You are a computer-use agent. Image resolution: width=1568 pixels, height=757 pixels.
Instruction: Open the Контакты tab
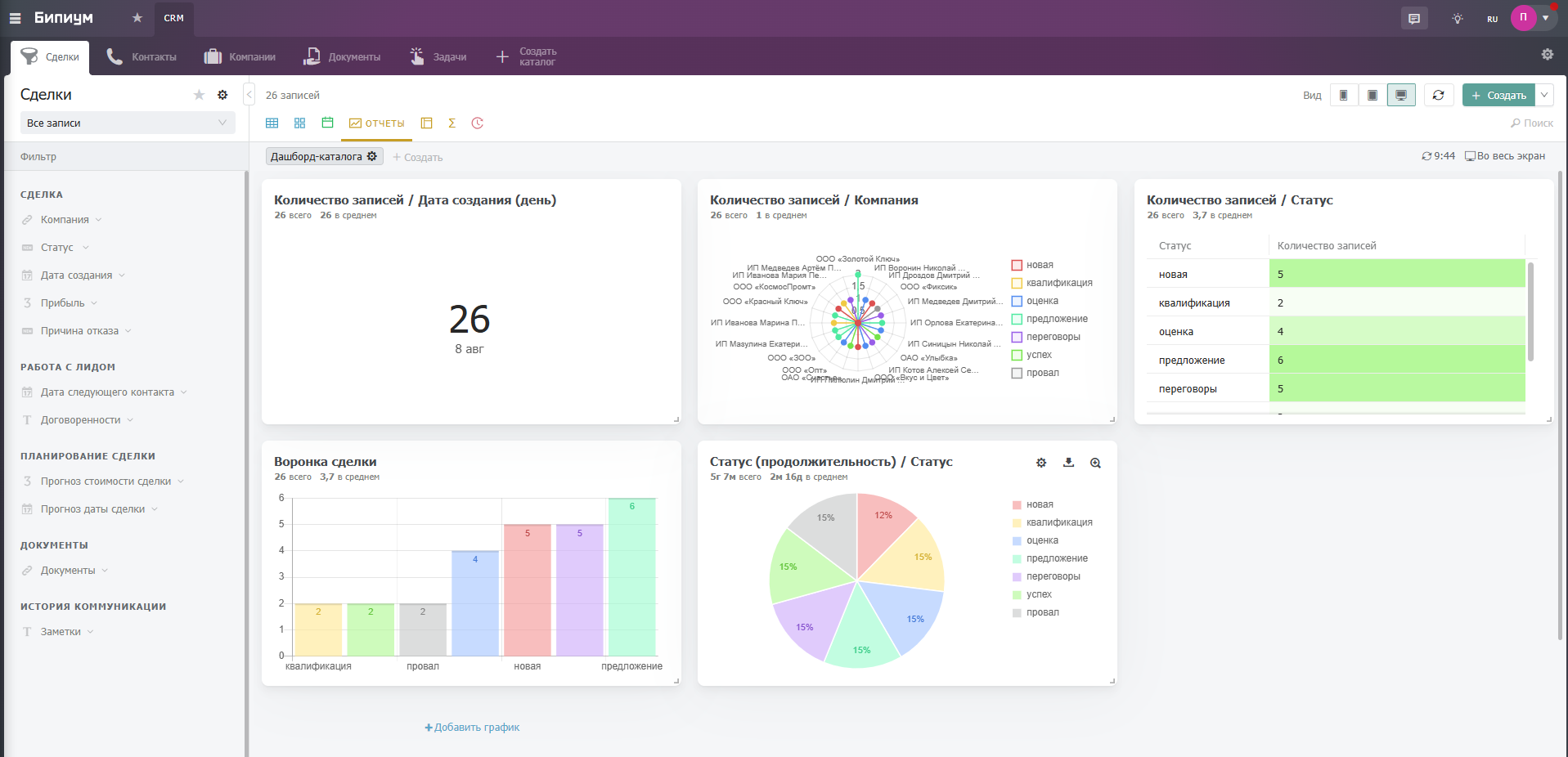point(142,56)
